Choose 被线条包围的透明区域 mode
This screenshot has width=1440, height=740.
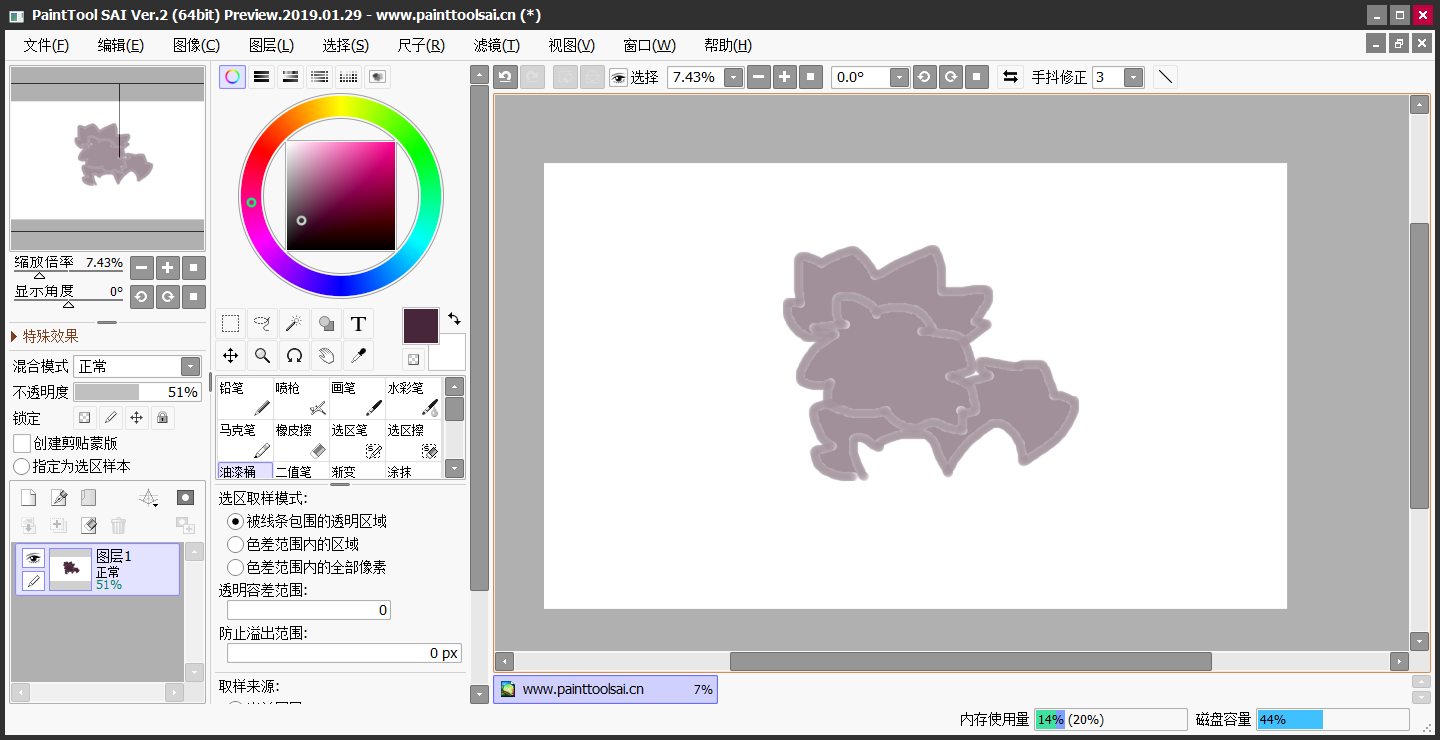coord(235,521)
